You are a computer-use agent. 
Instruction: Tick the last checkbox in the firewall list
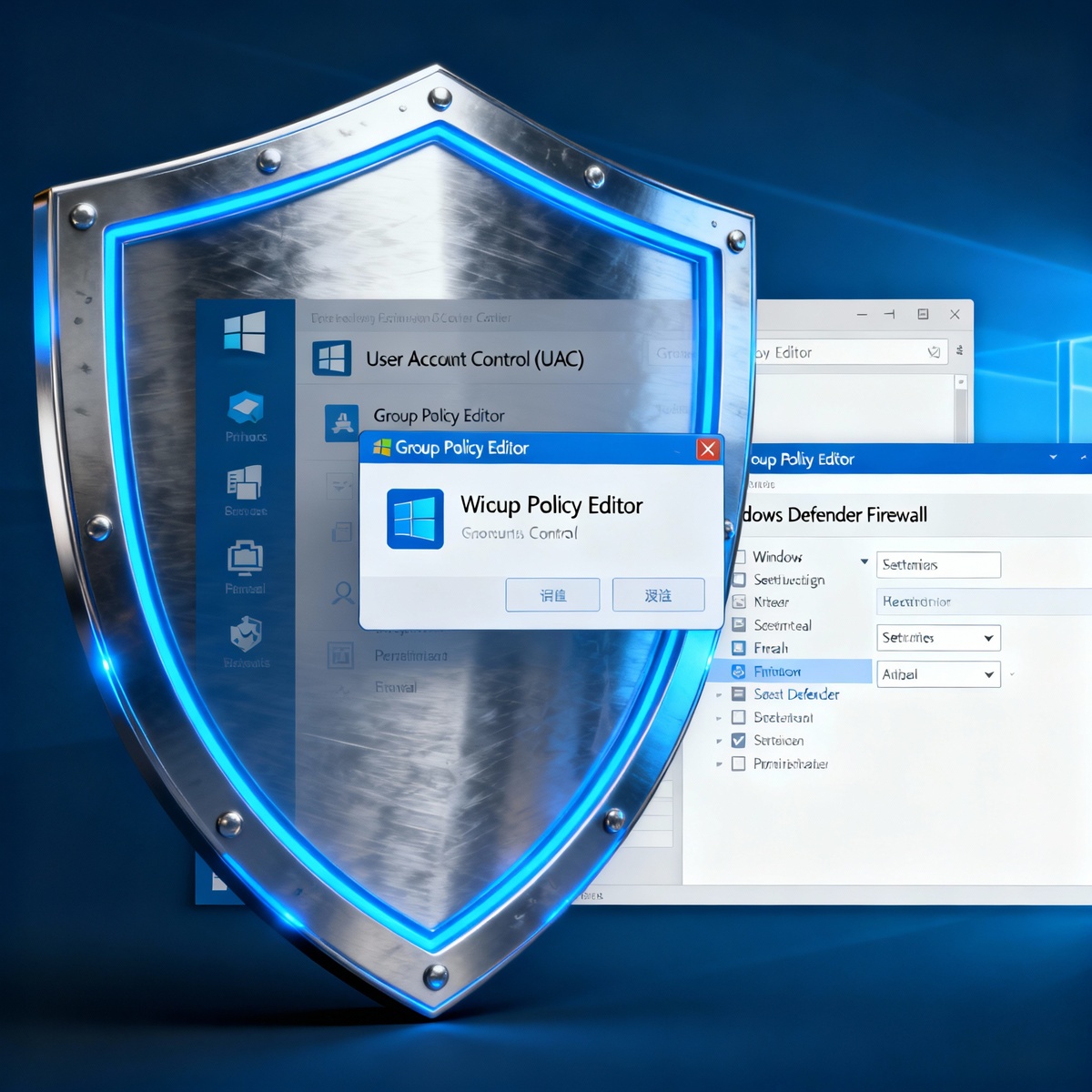tap(739, 763)
